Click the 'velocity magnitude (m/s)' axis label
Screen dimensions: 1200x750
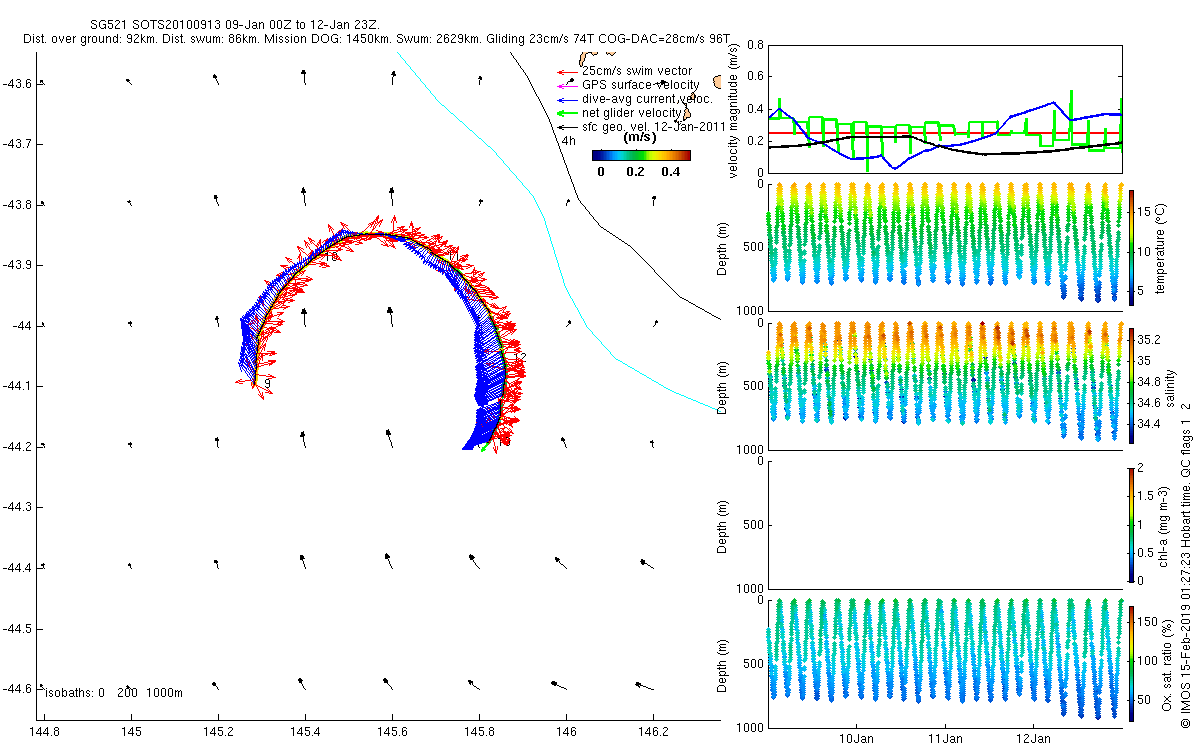coord(734,109)
